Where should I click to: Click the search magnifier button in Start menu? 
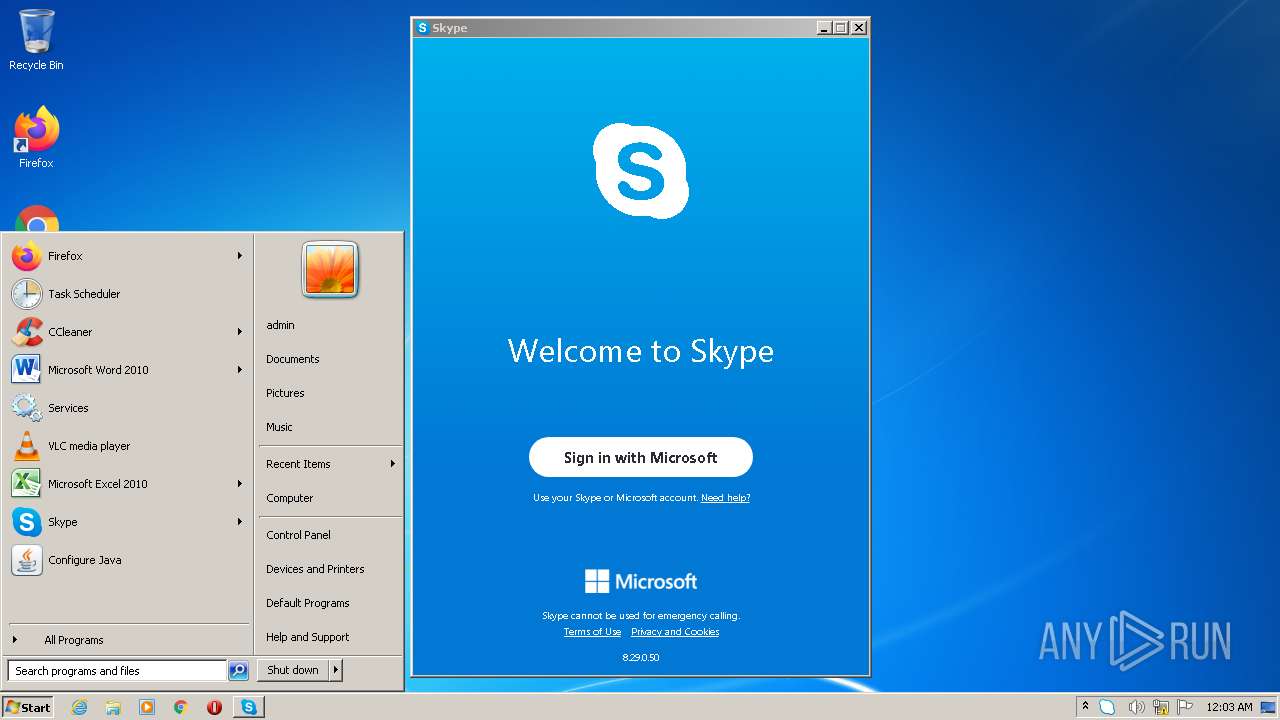click(x=238, y=671)
